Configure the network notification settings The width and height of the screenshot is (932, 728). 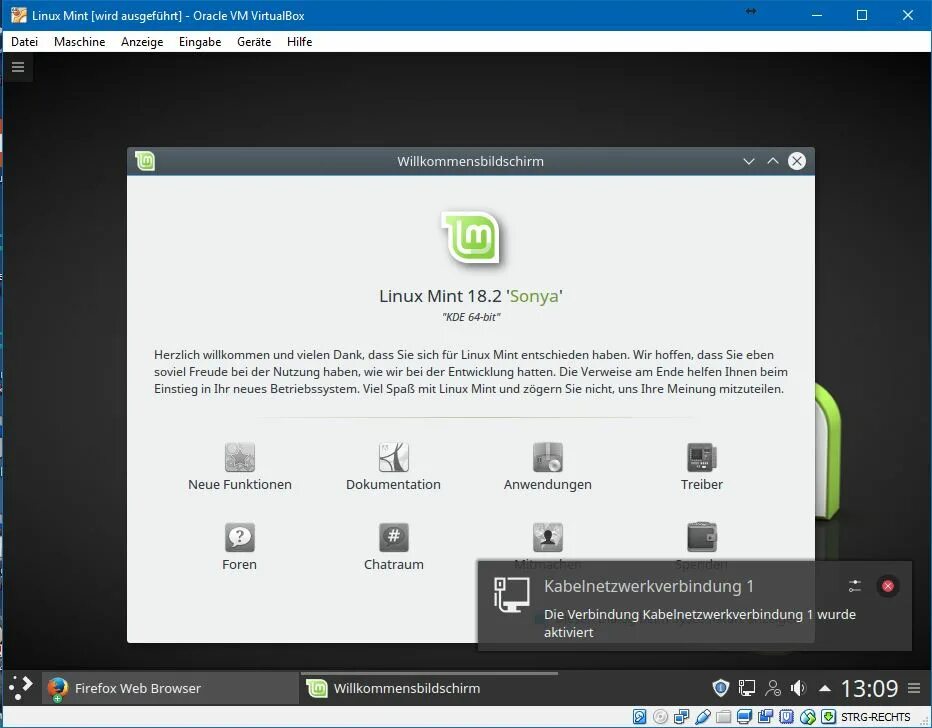pos(855,586)
